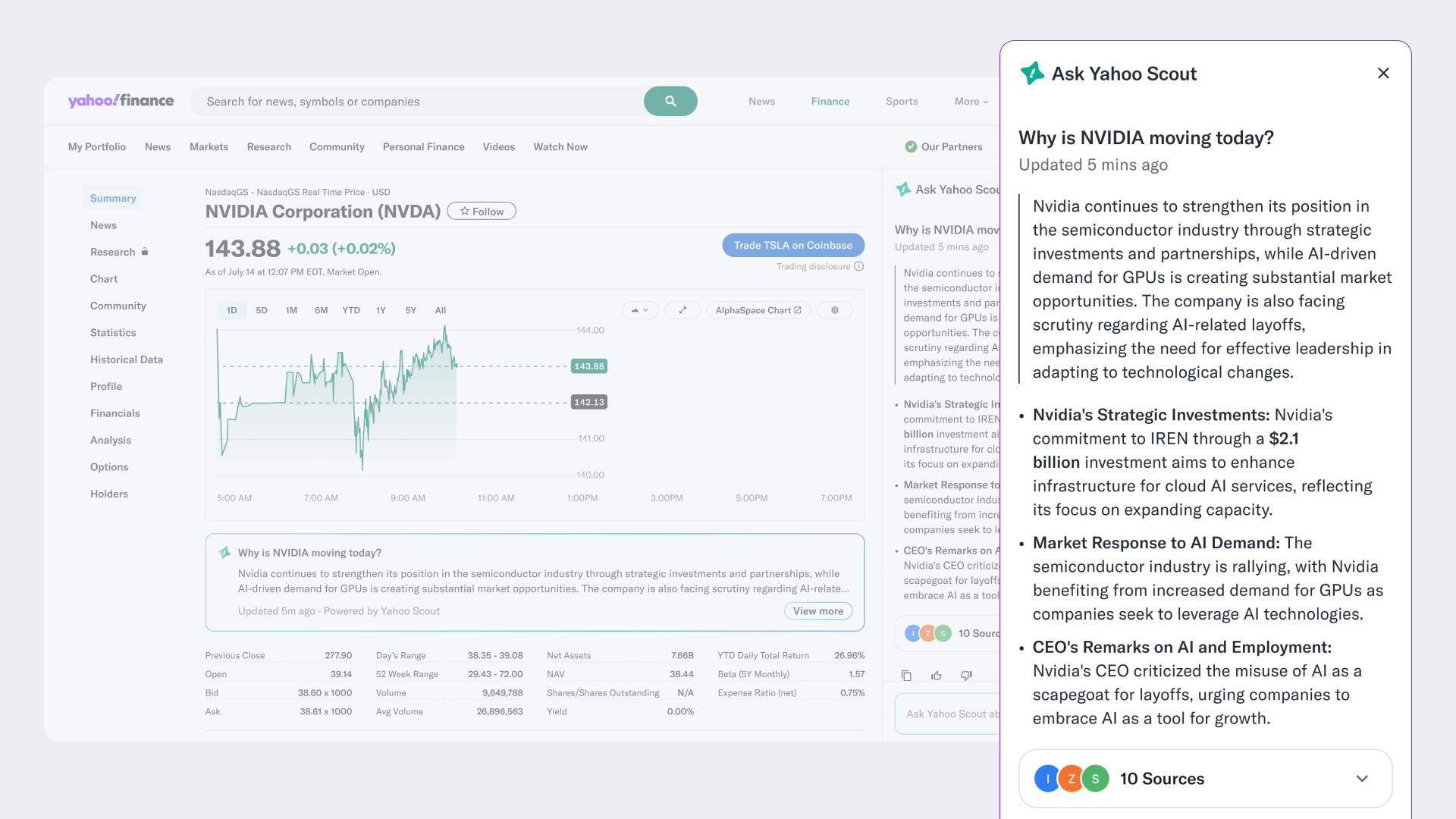The image size is (1456, 819).
Task: Open Historical Data in the left sidebar
Action: pos(127,359)
